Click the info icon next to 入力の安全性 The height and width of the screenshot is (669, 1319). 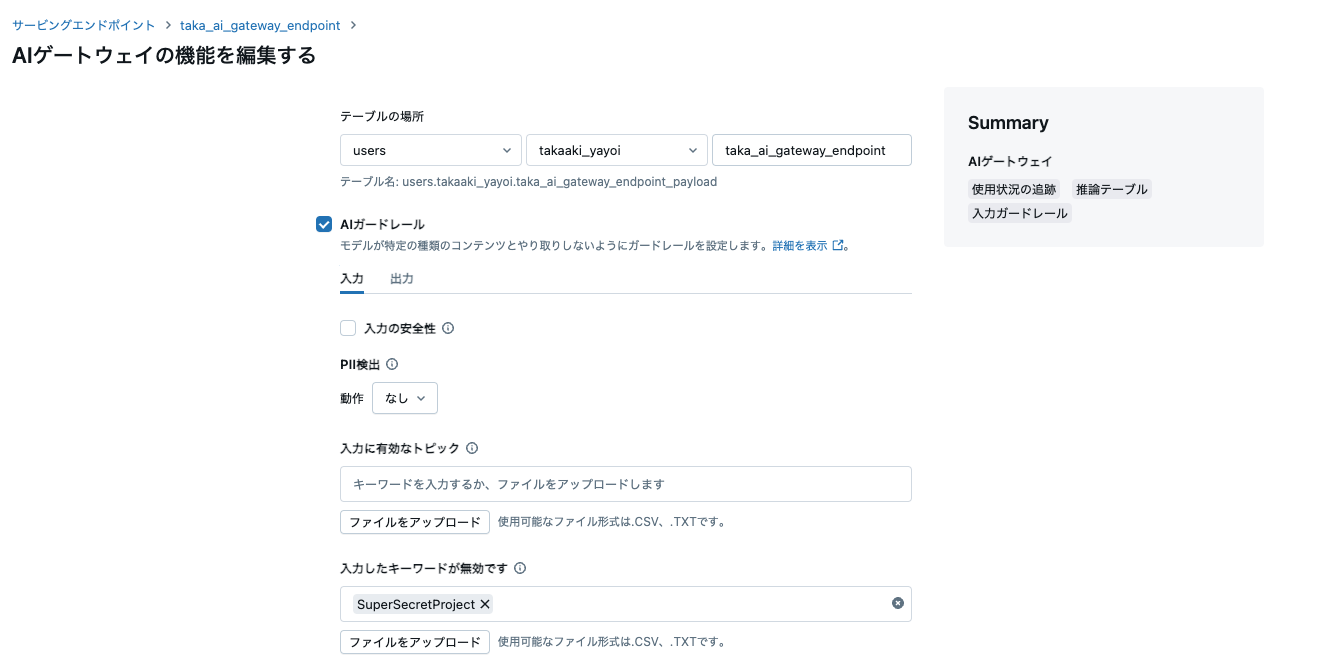[447, 327]
